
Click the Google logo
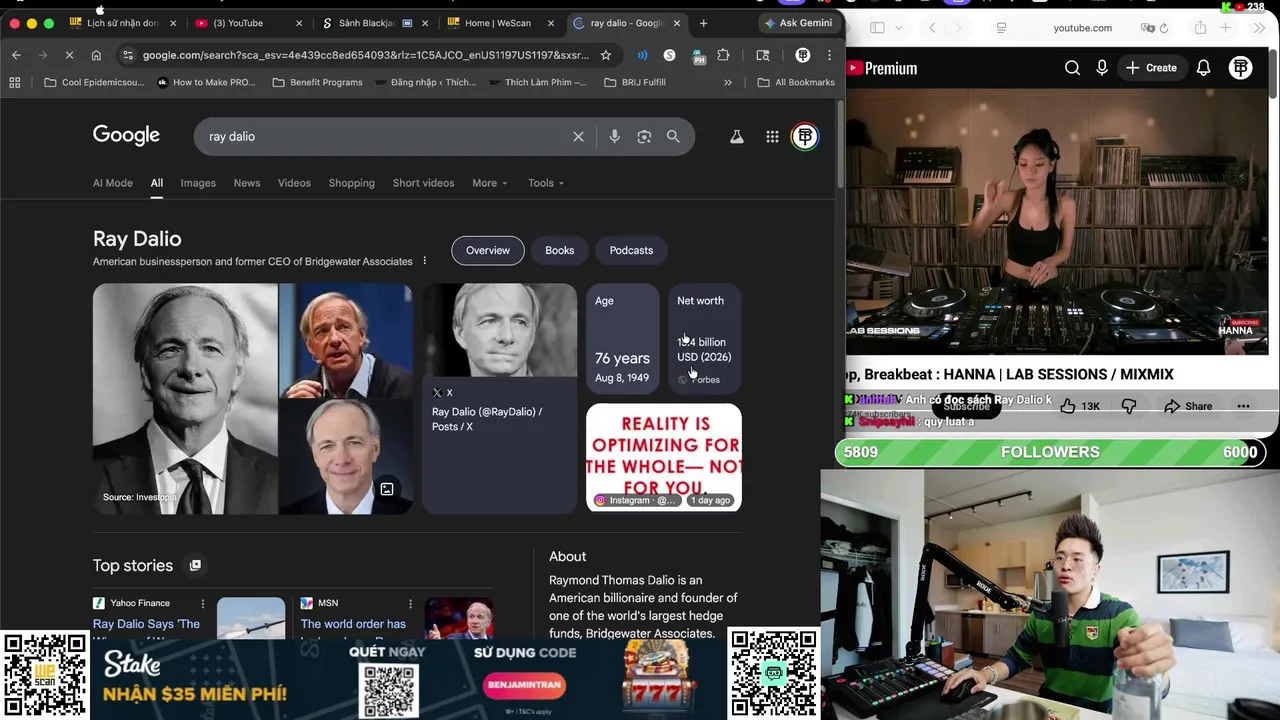126,135
